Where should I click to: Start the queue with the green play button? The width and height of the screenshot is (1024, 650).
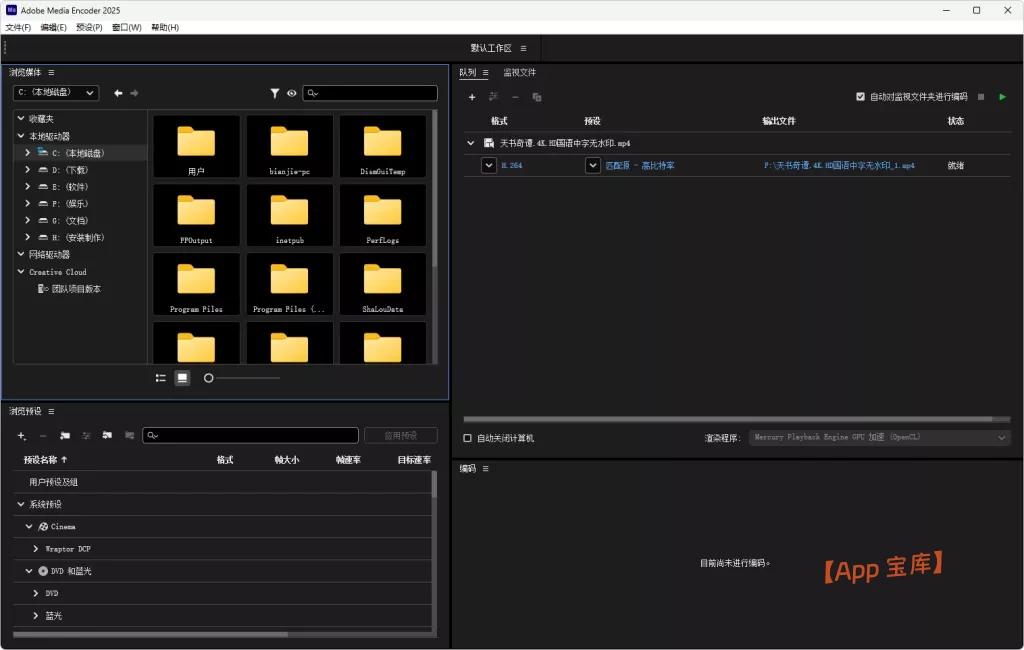pyautogui.click(x=1003, y=97)
